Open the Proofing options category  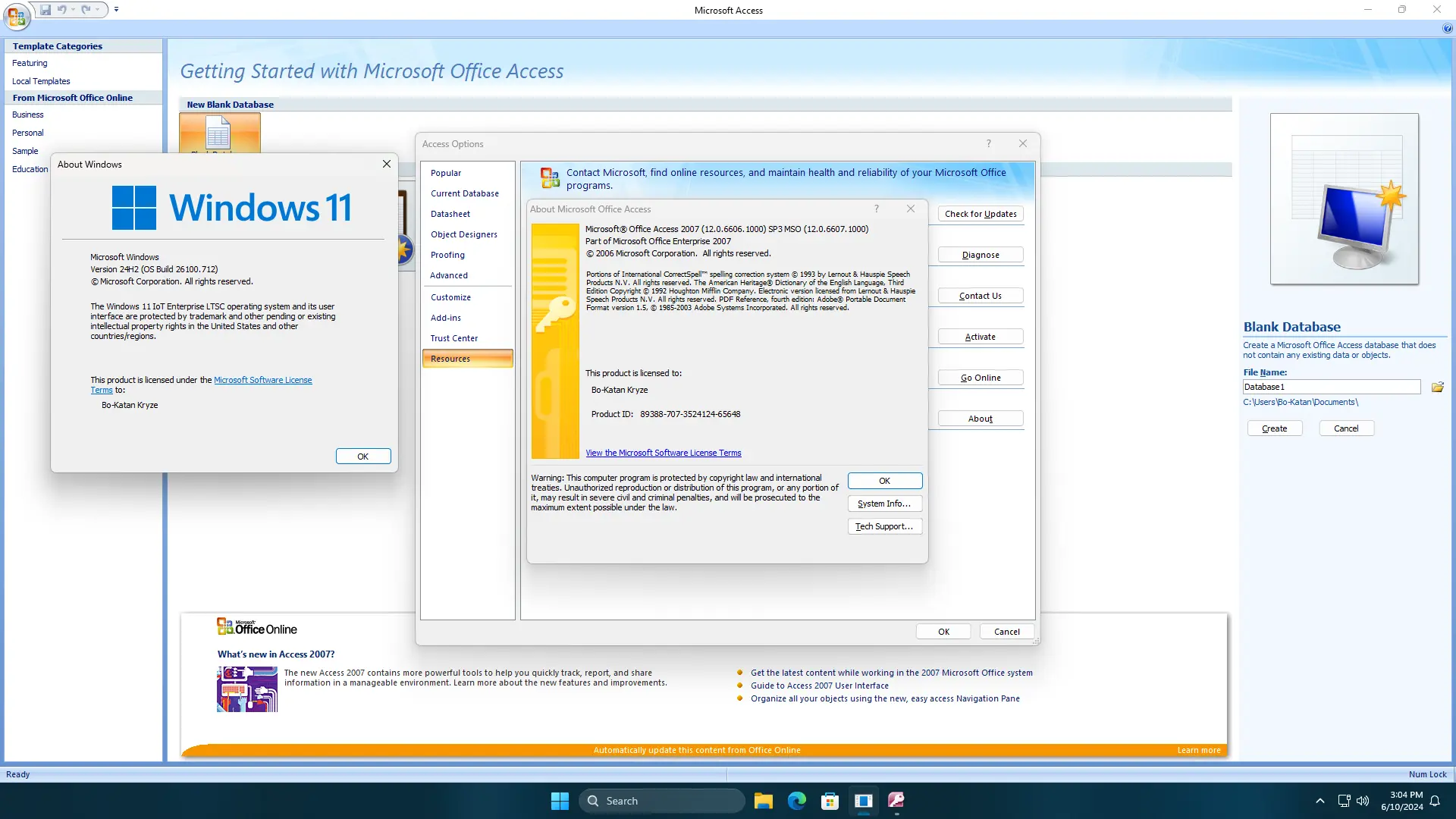coord(467,255)
